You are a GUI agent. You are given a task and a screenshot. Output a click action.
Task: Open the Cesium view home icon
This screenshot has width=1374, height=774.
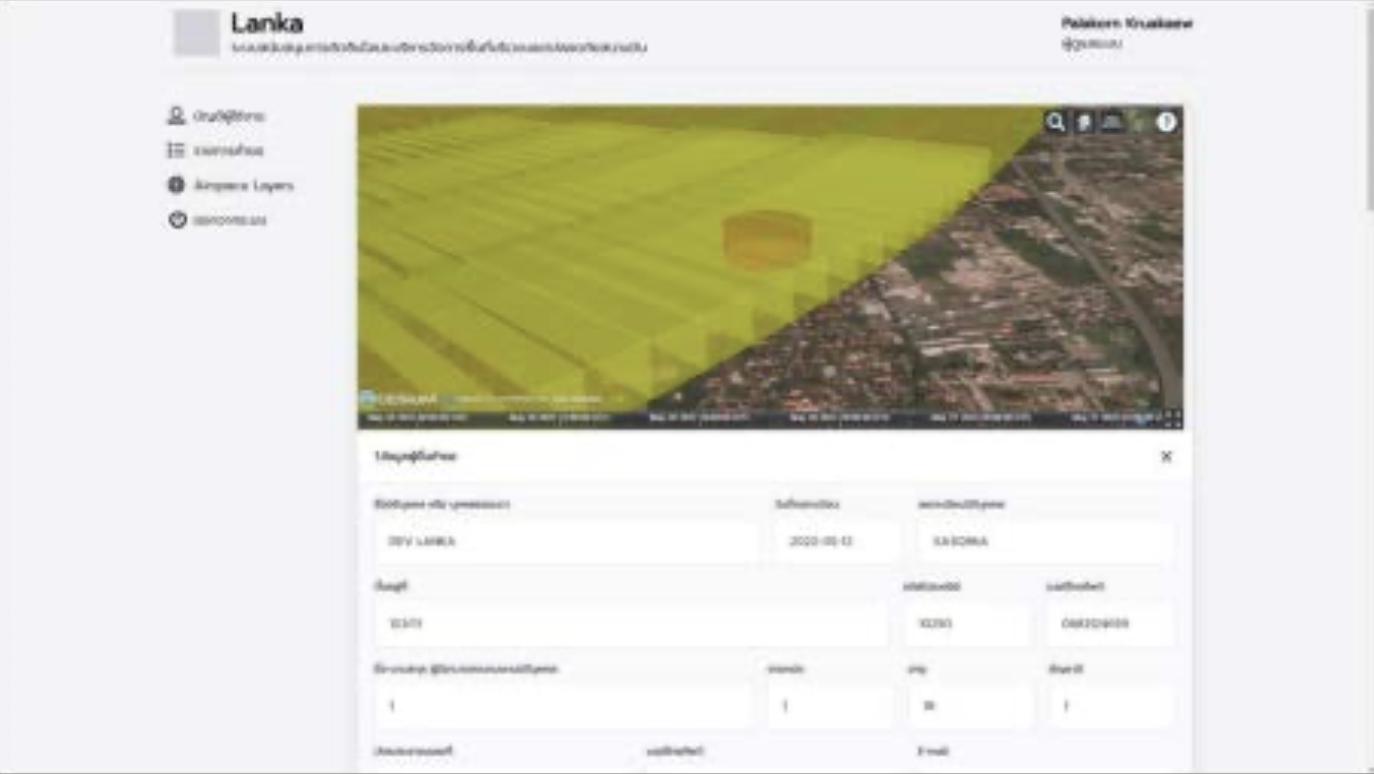click(x=1084, y=122)
